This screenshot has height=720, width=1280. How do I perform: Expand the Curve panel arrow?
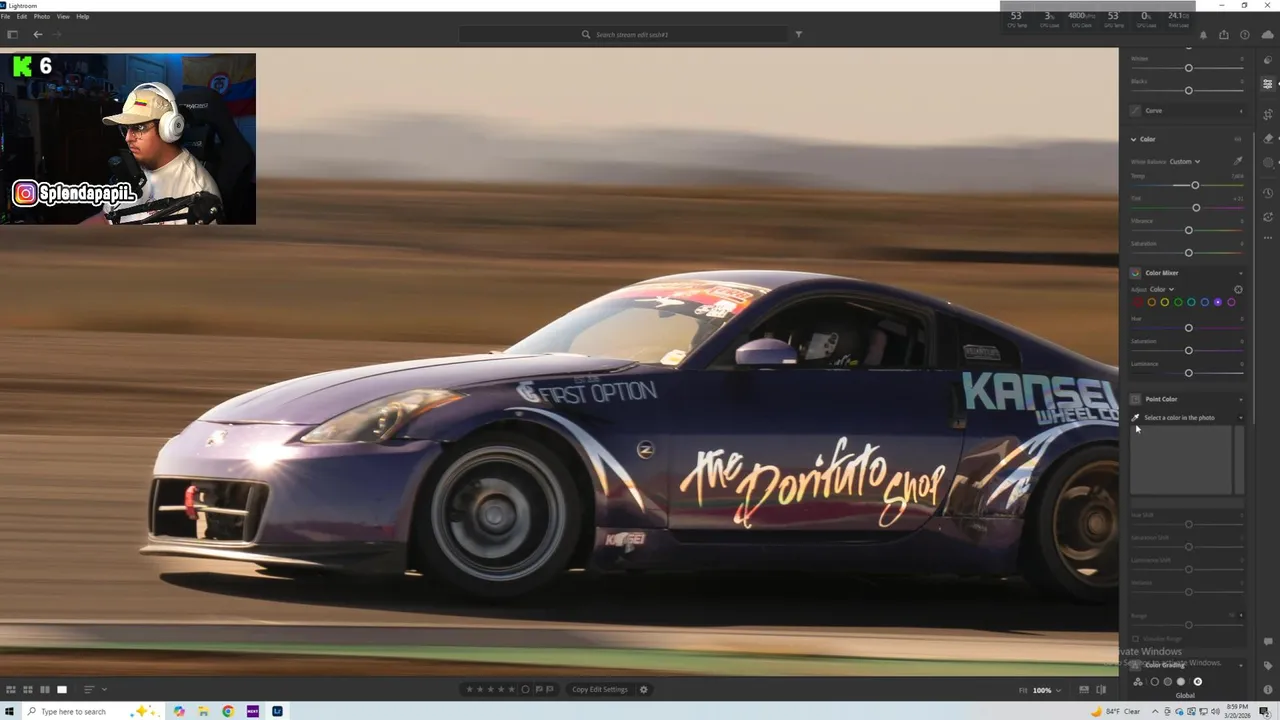click(1241, 111)
